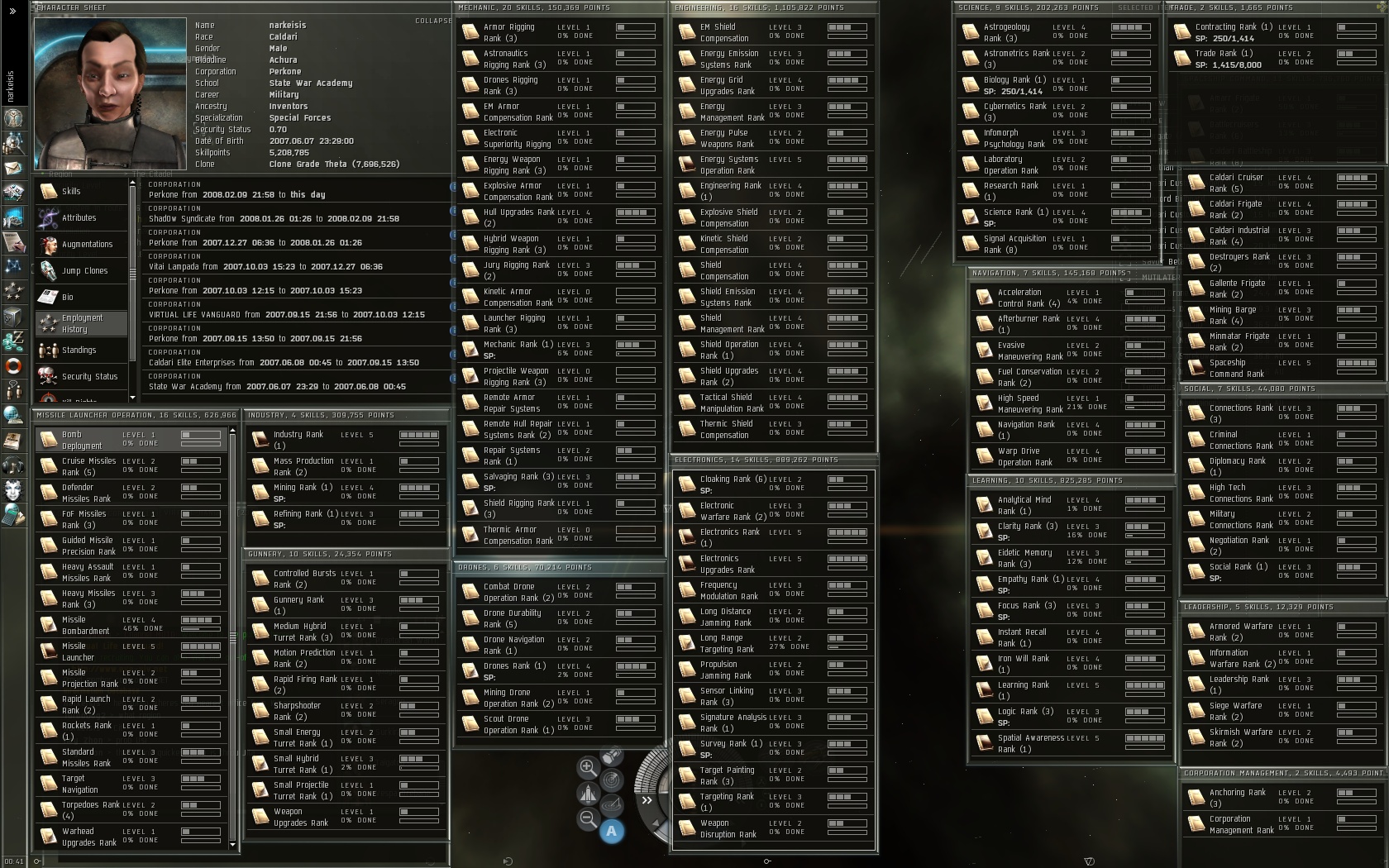Switch to the Bio tab

(x=81, y=297)
